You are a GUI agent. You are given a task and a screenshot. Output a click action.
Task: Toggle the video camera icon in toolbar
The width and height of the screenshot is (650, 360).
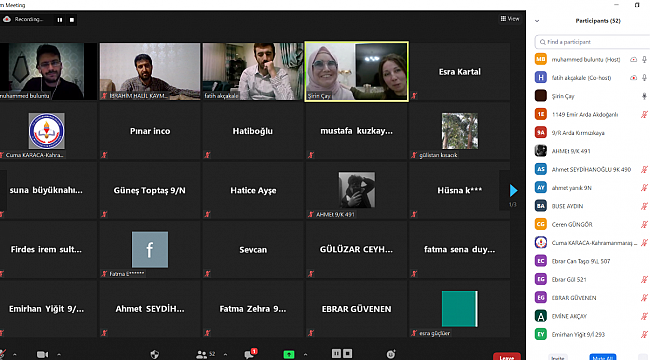(42, 354)
